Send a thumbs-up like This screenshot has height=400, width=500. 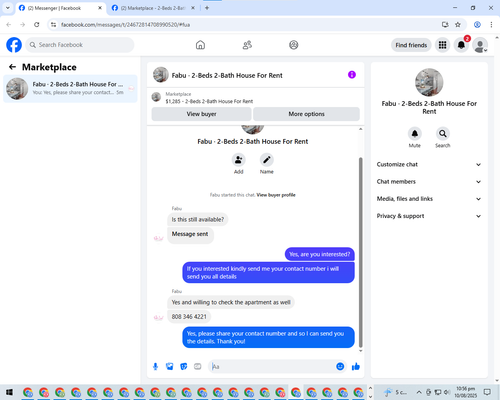pos(356,367)
